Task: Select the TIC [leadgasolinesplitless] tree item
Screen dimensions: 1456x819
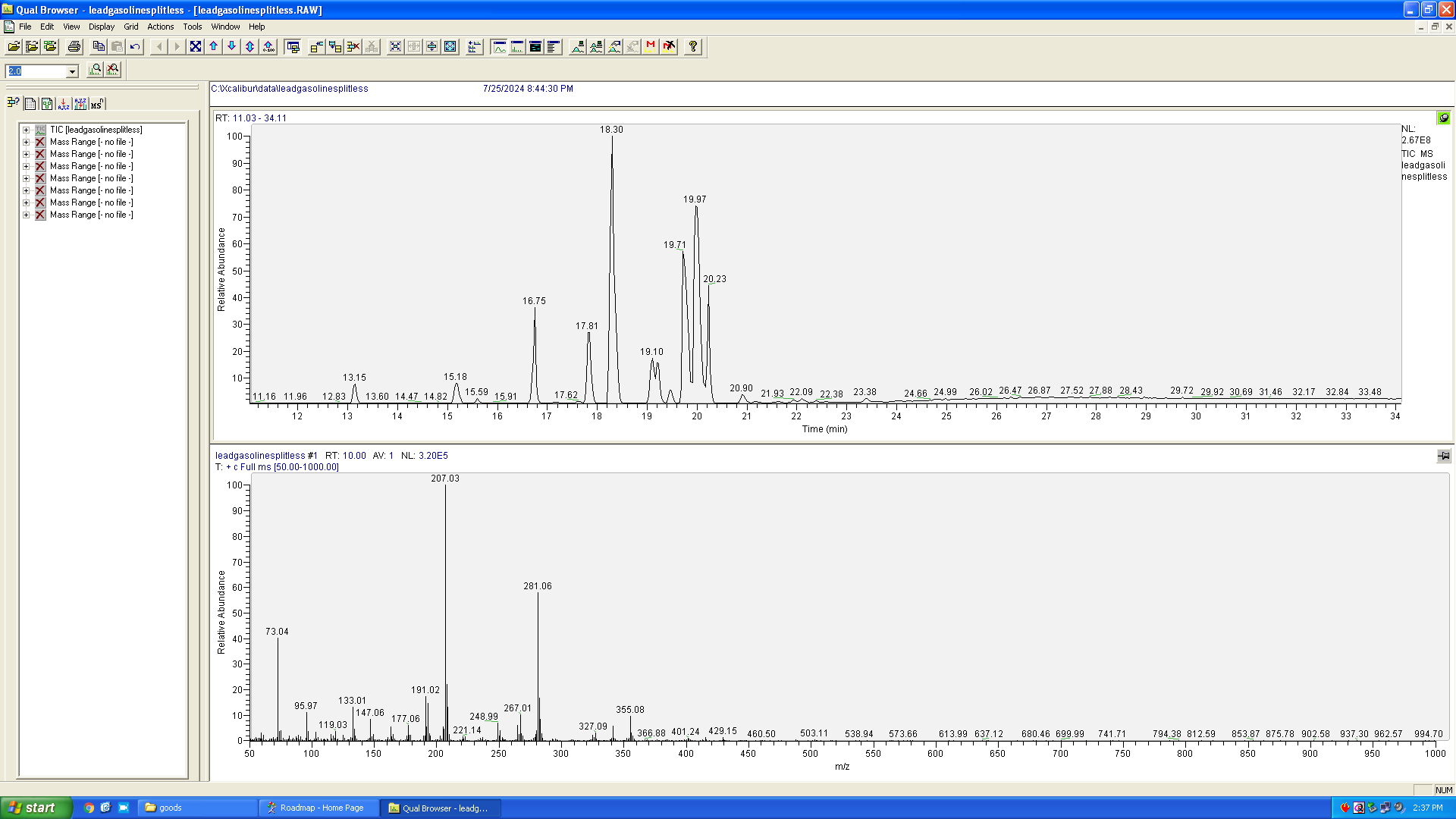Action: (96, 130)
